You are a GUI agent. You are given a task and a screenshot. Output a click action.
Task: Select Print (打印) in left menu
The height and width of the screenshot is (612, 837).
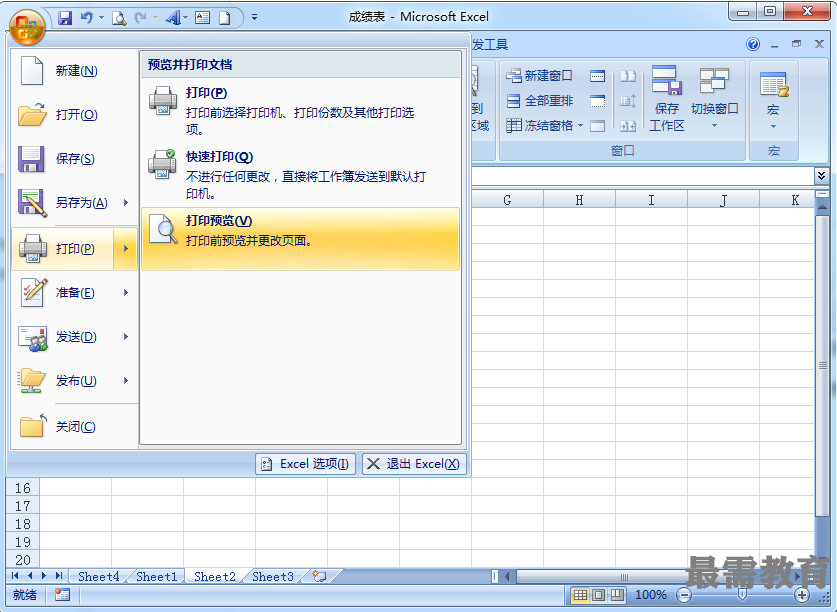point(62,249)
